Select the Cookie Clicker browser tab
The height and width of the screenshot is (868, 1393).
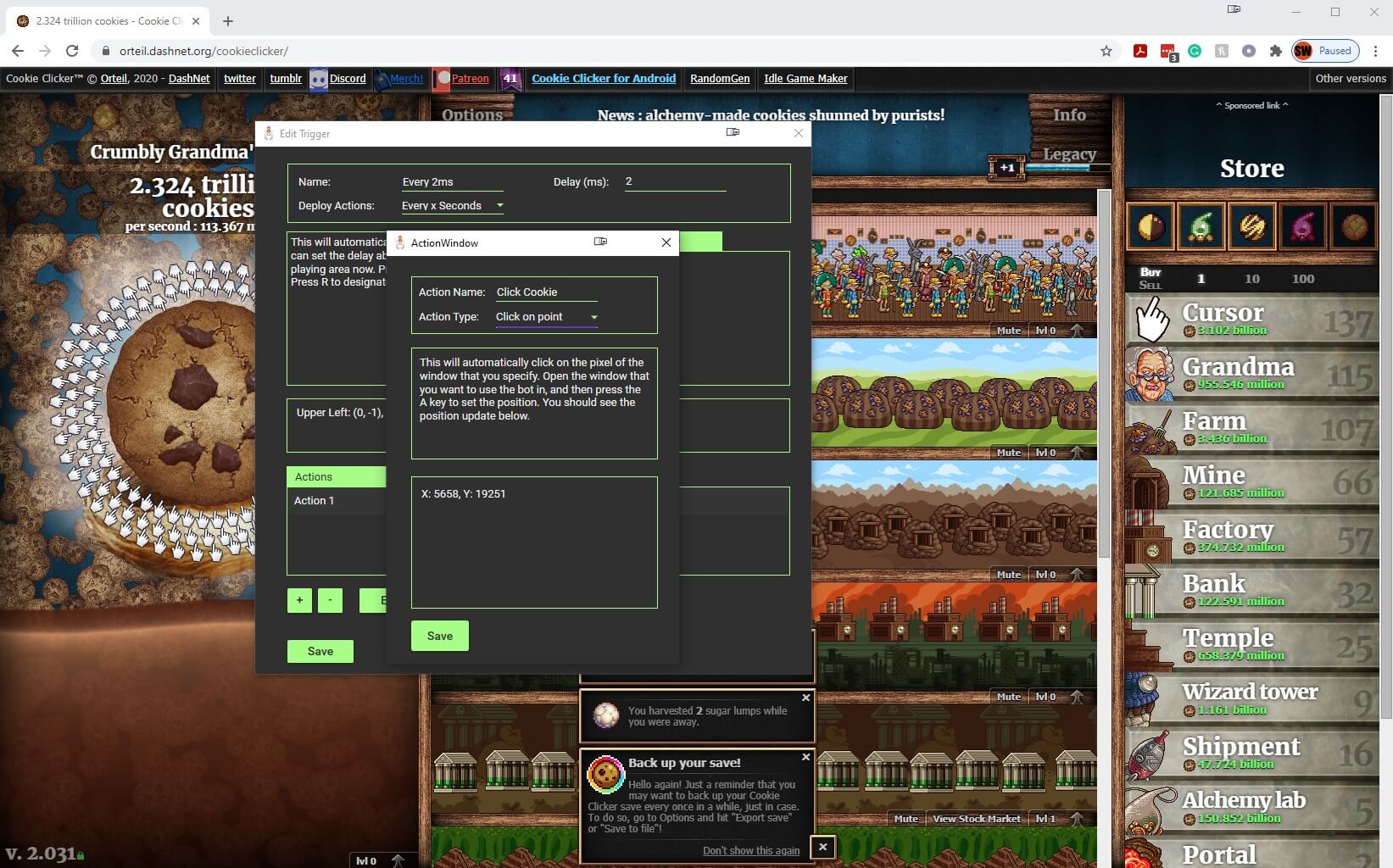click(x=106, y=20)
